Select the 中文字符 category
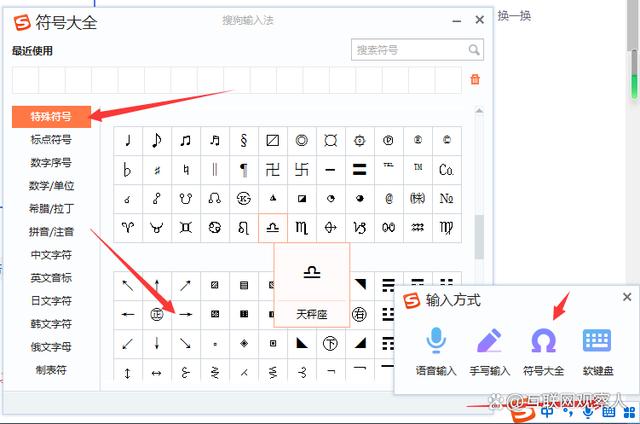640x424 pixels. 51,255
